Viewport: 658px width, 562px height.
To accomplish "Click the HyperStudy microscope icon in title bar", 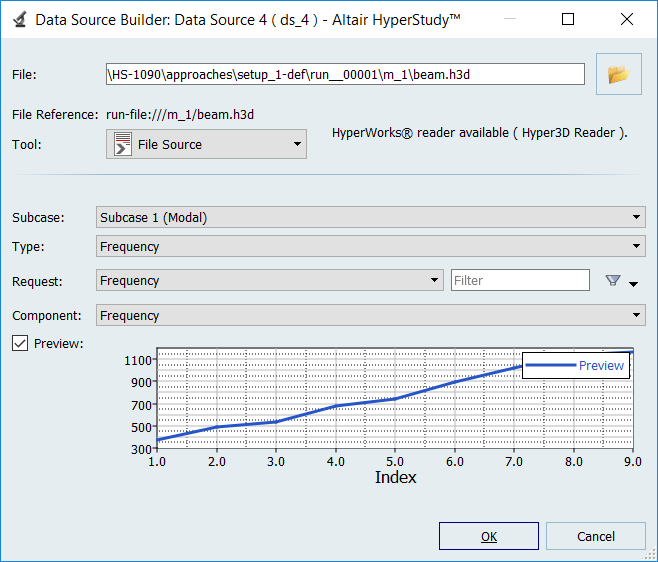I will (x=18, y=19).
